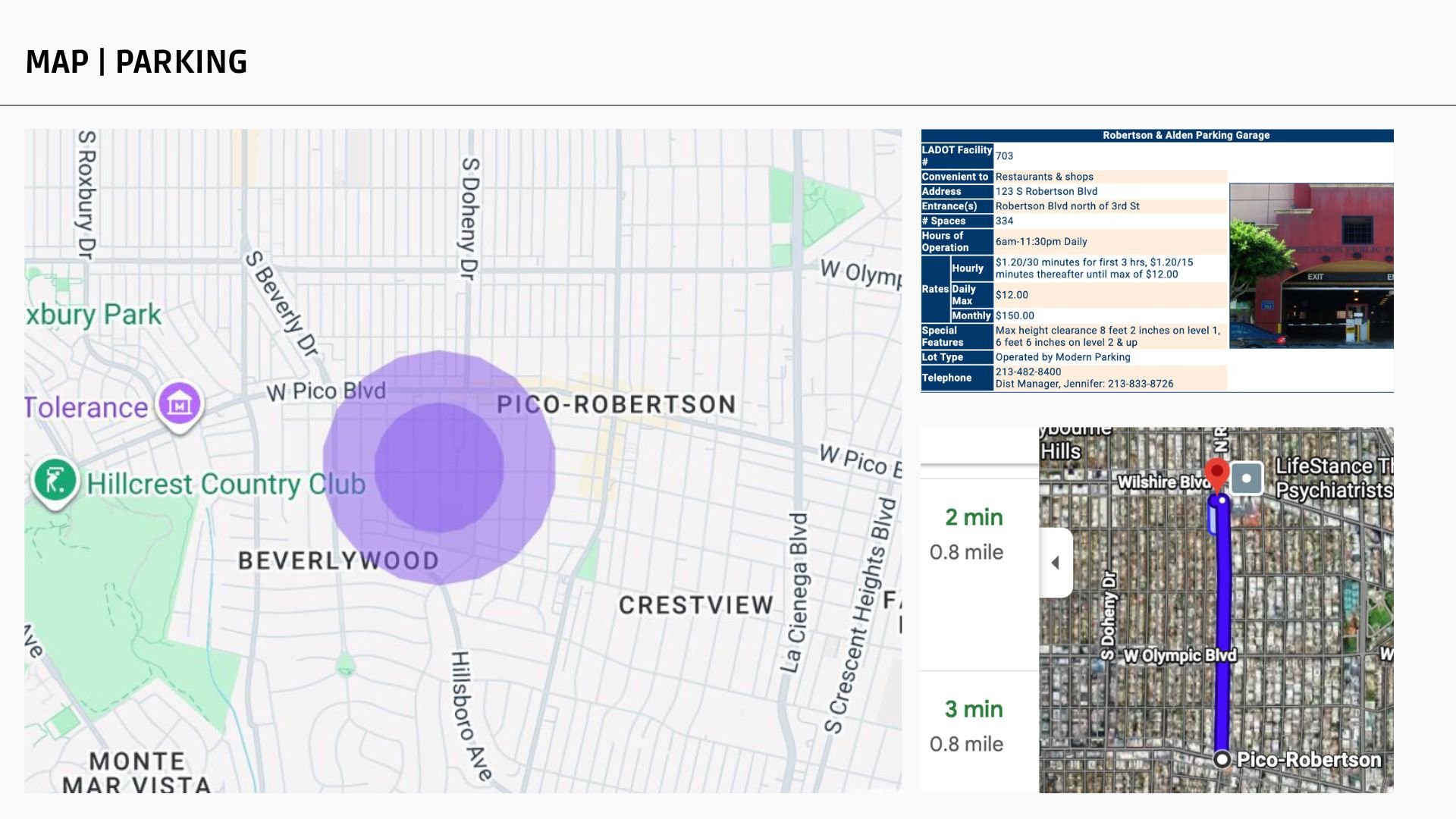Click the facility number 703 cell
The height and width of the screenshot is (819, 1456).
[x=1110, y=155]
